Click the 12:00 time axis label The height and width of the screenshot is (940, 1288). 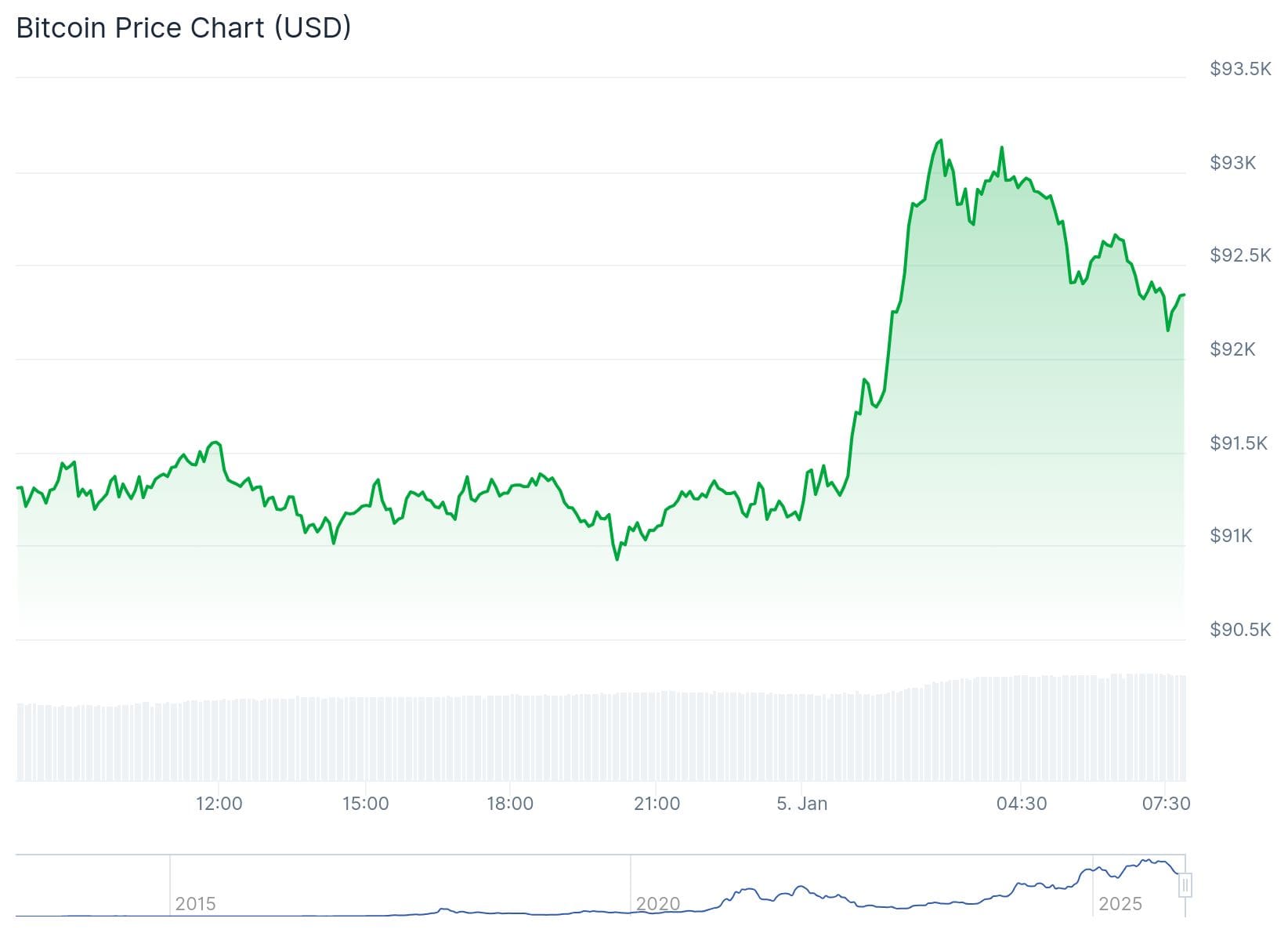pyautogui.click(x=219, y=804)
